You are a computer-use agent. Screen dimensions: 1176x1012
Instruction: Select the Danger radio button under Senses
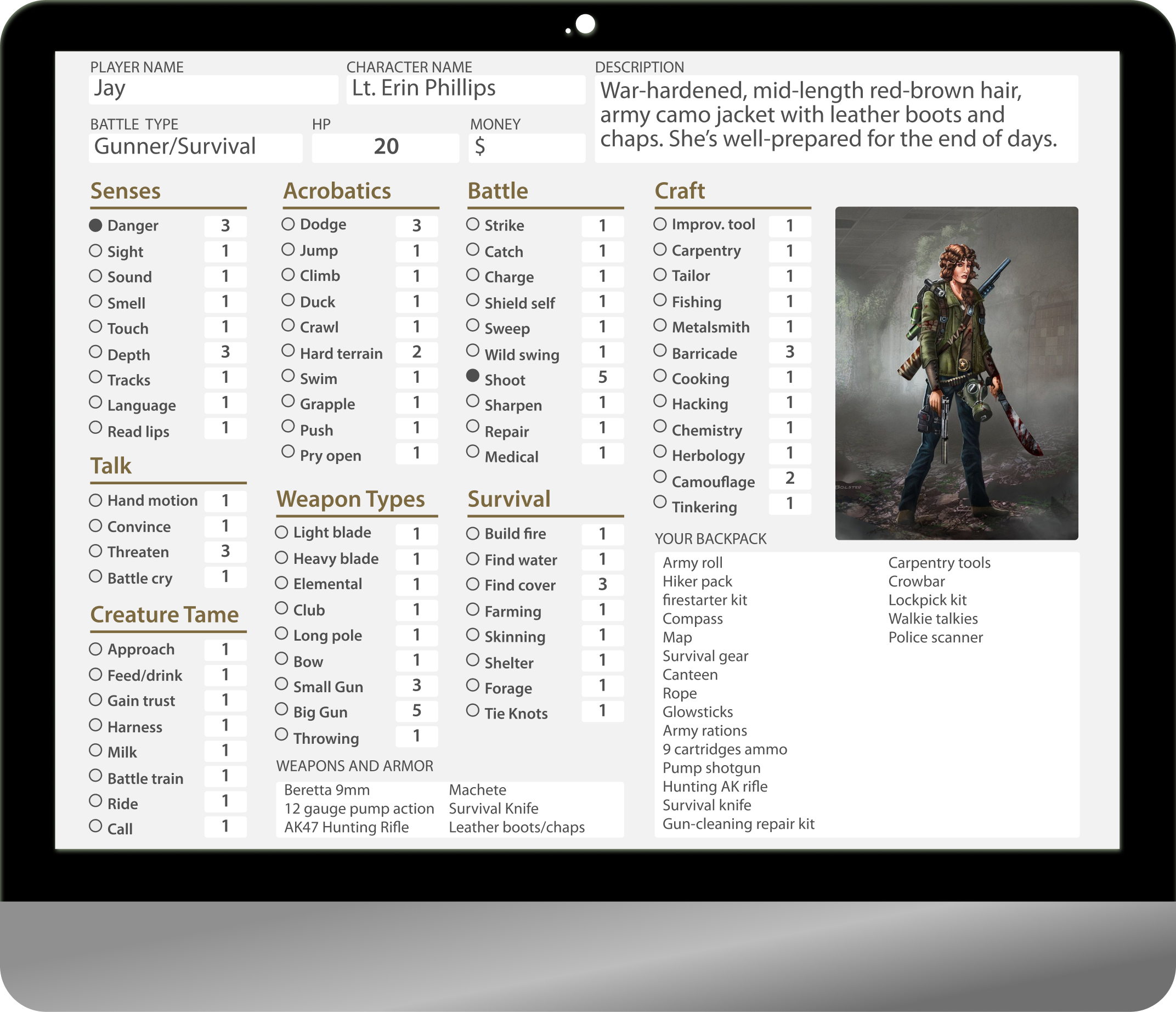95,225
